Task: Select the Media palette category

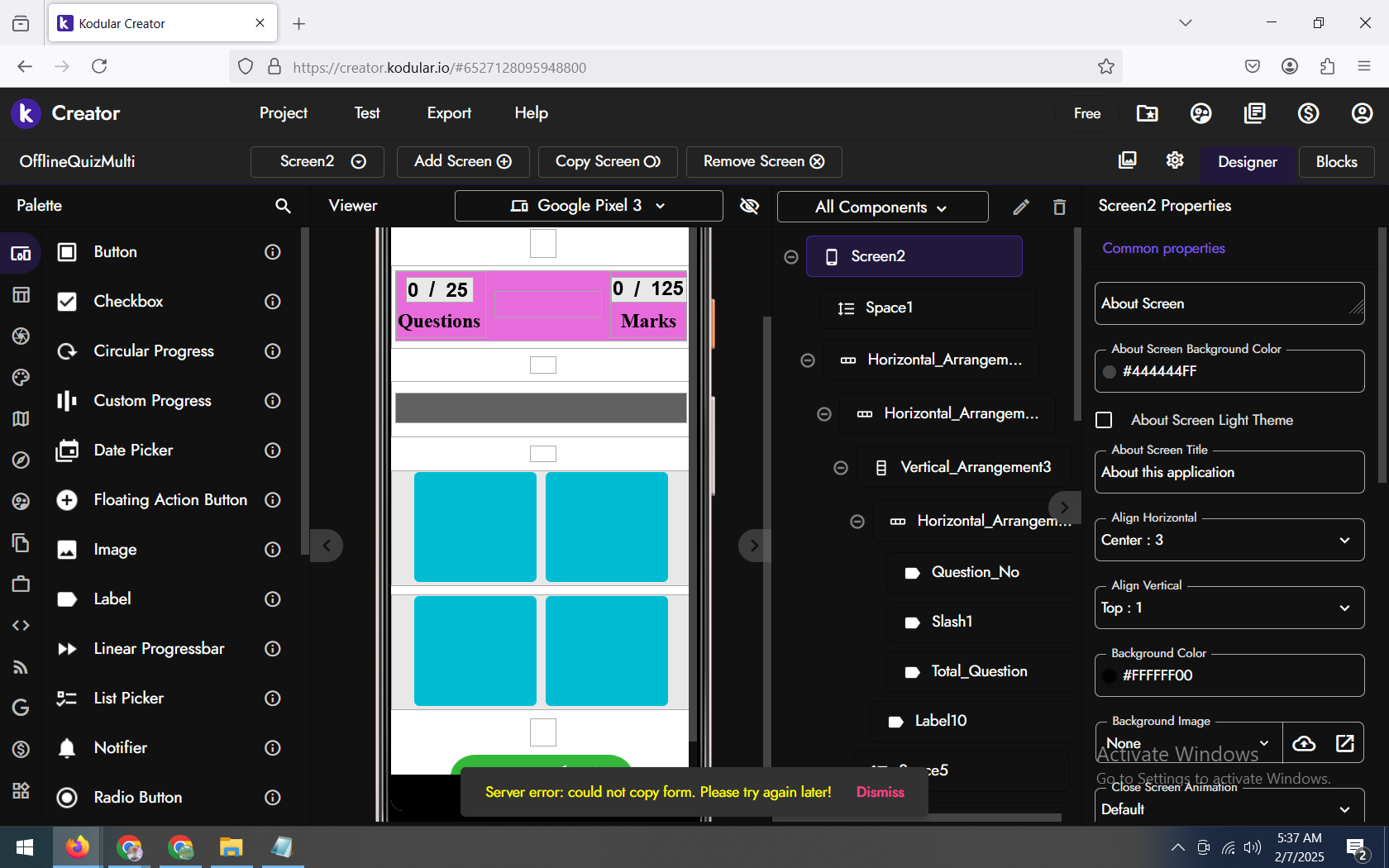Action: [x=21, y=336]
